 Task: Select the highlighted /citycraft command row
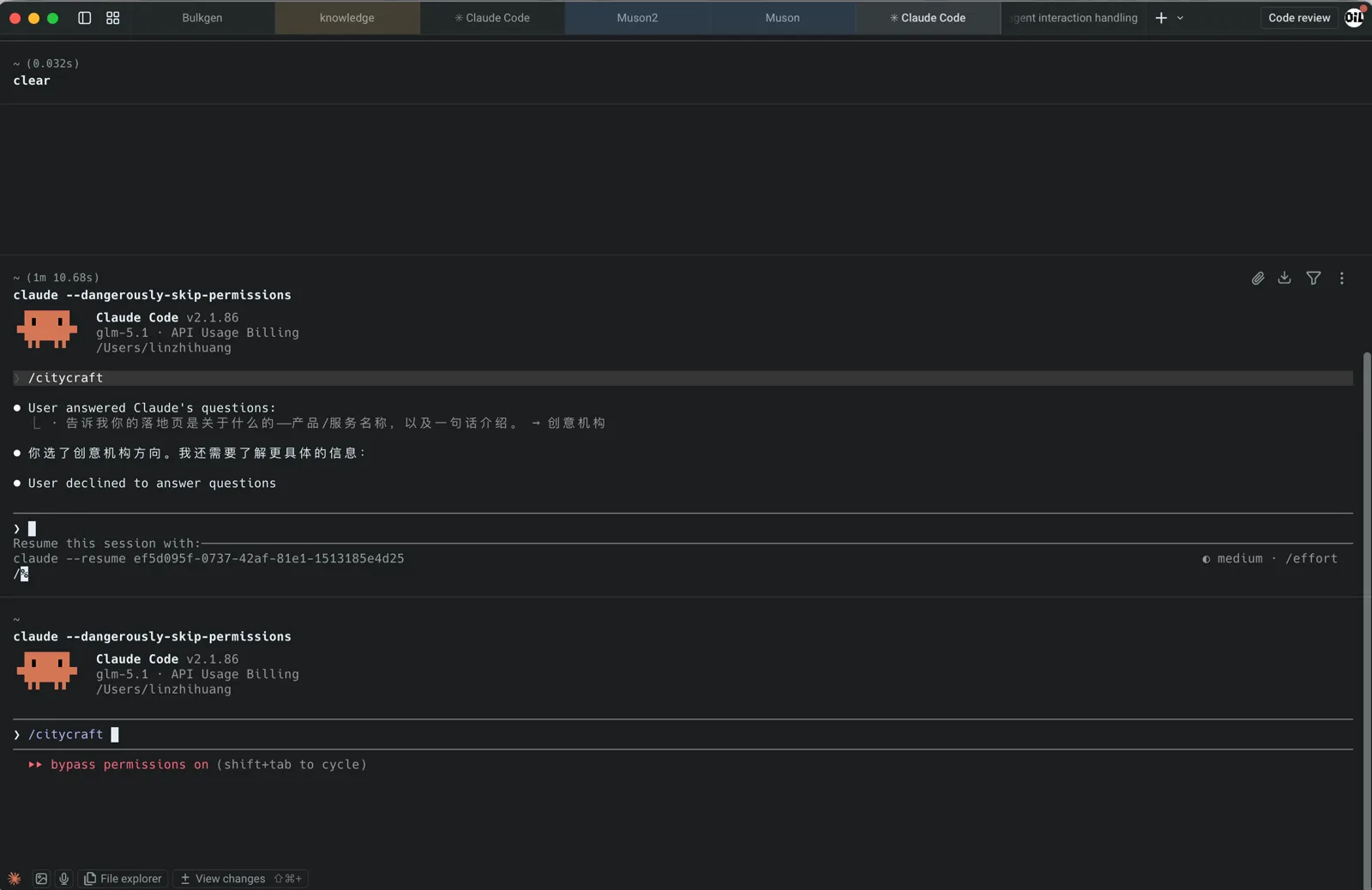pyautogui.click(x=683, y=378)
